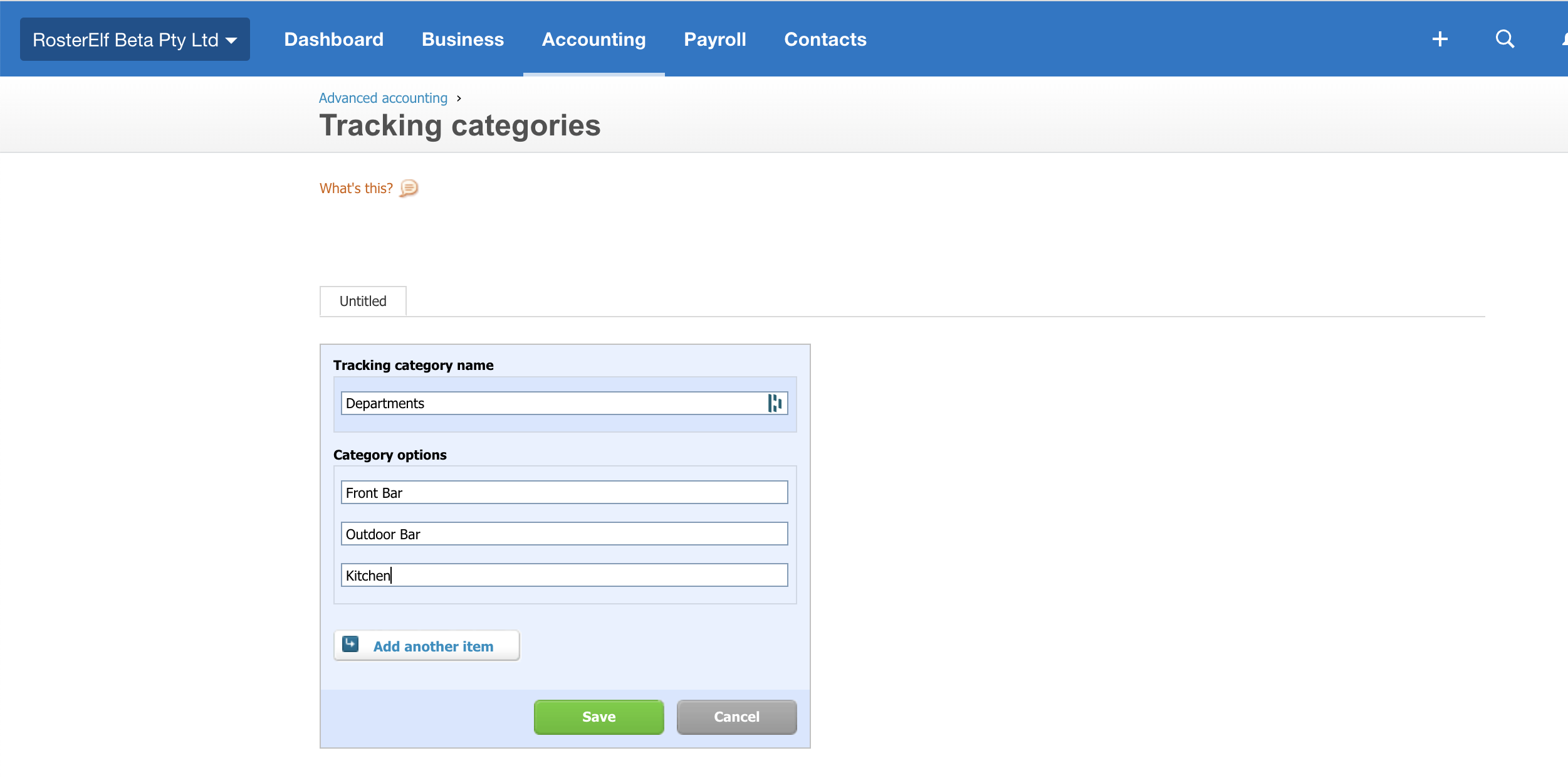Open the global search icon
Image resolution: width=1568 pixels, height=780 pixels.
coord(1505,39)
